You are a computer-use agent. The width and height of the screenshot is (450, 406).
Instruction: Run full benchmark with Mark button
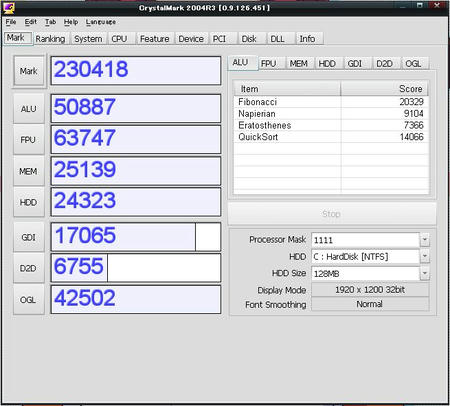pos(29,71)
